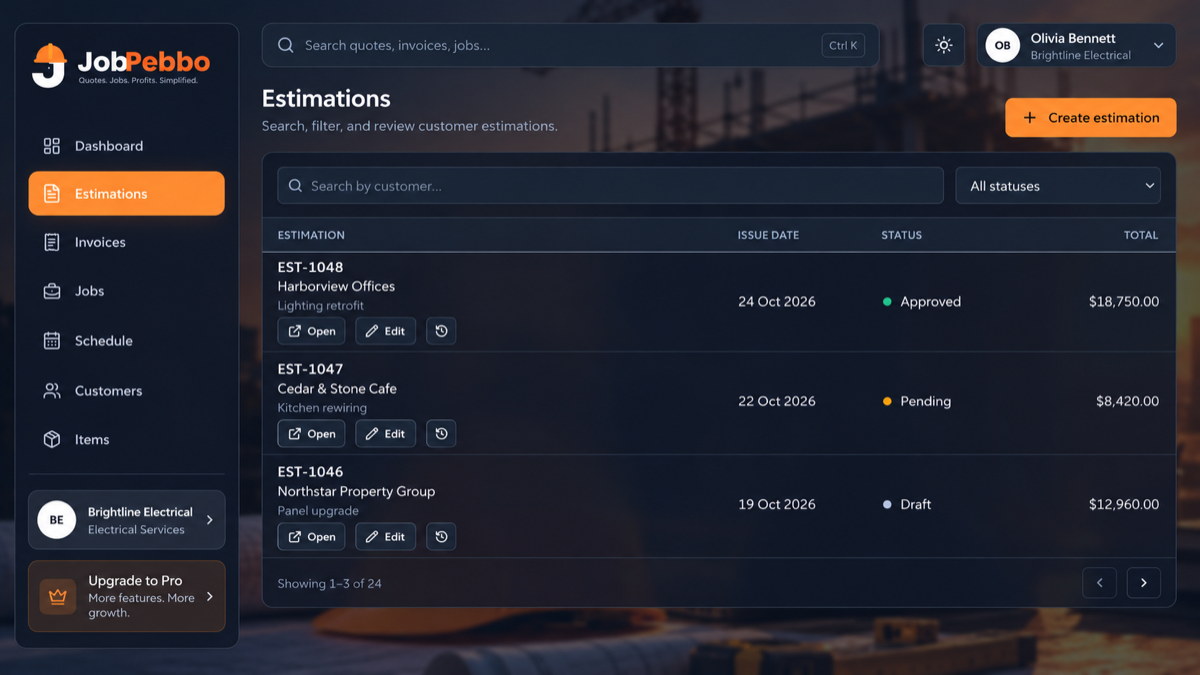The height and width of the screenshot is (675, 1200).
Task: Click the Schedule calendar icon in sidebar
Action: coord(52,341)
